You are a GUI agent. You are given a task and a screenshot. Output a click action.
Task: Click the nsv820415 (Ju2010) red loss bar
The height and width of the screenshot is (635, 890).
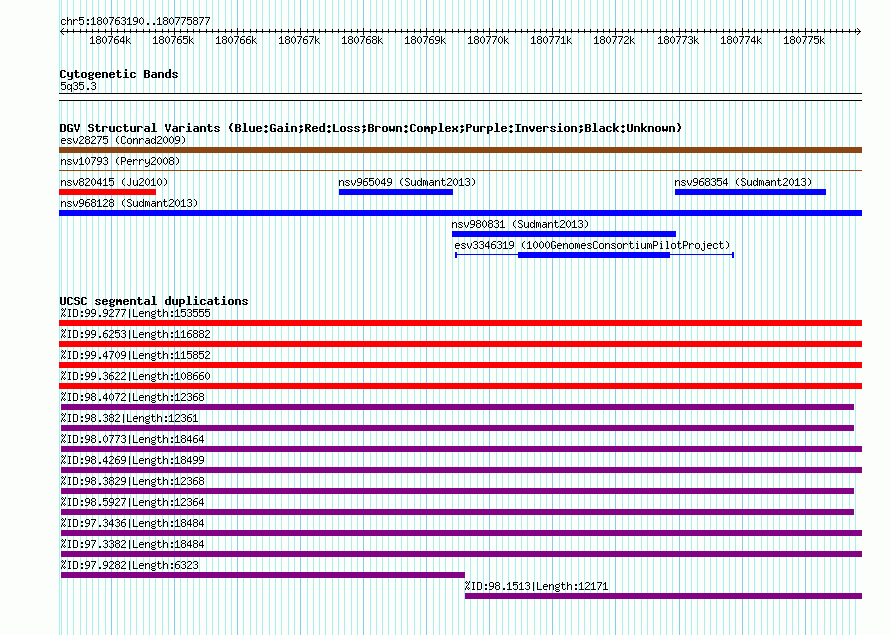[107, 192]
